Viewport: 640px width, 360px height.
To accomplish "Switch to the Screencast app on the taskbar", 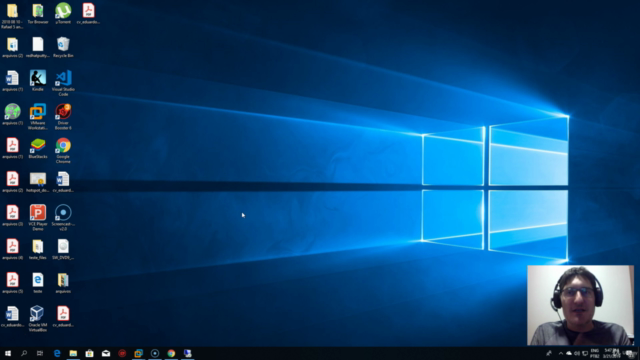I will (x=155, y=353).
